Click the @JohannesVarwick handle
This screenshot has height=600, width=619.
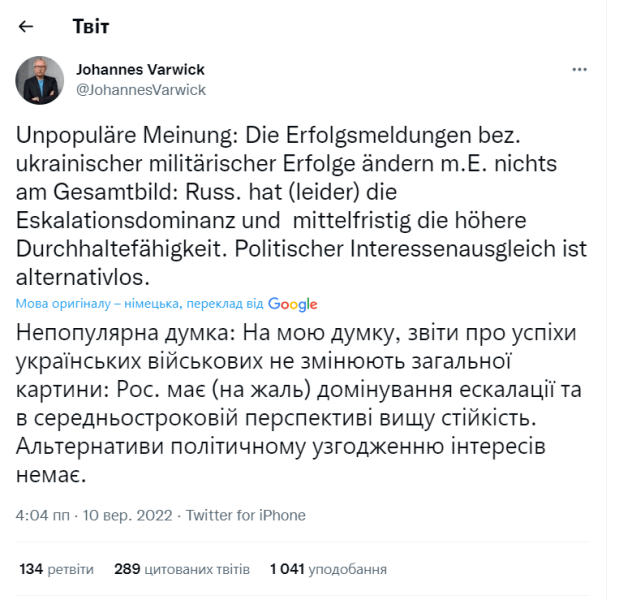click(141, 89)
